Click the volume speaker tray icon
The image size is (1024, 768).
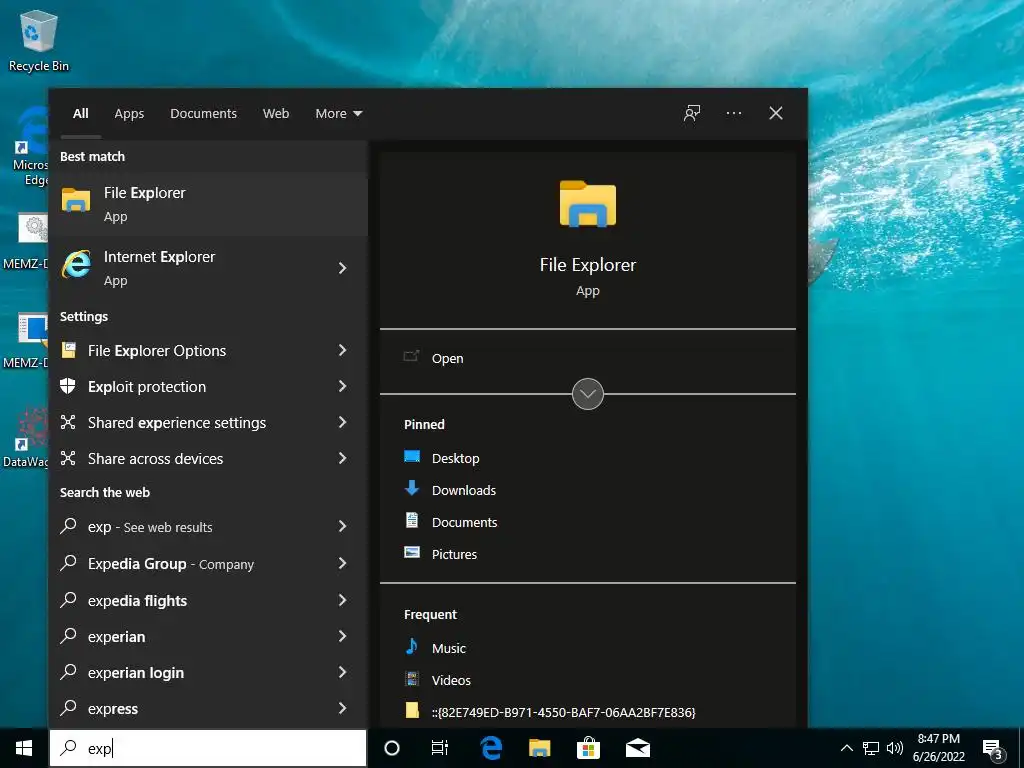tap(895, 748)
